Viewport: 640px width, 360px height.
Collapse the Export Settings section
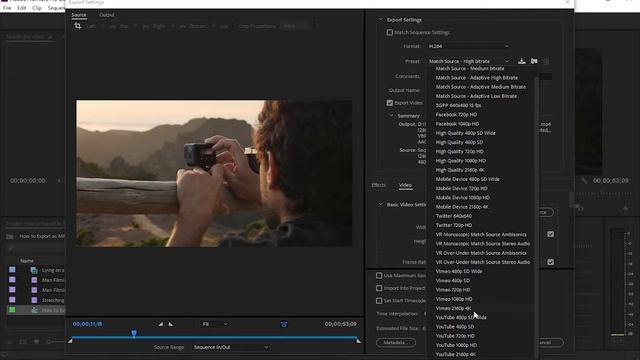[x=380, y=20]
